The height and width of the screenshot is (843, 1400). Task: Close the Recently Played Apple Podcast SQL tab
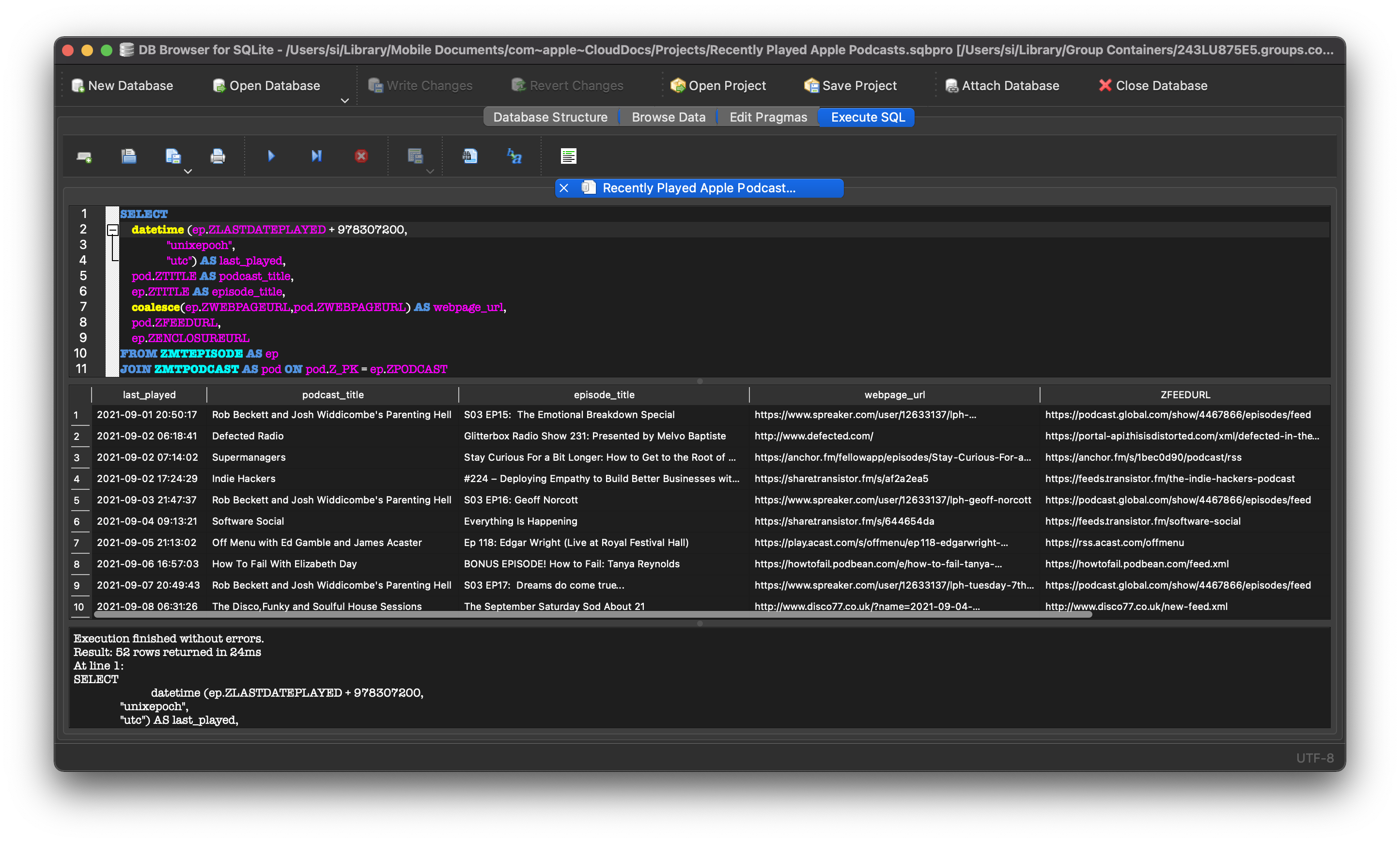click(564, 188)
